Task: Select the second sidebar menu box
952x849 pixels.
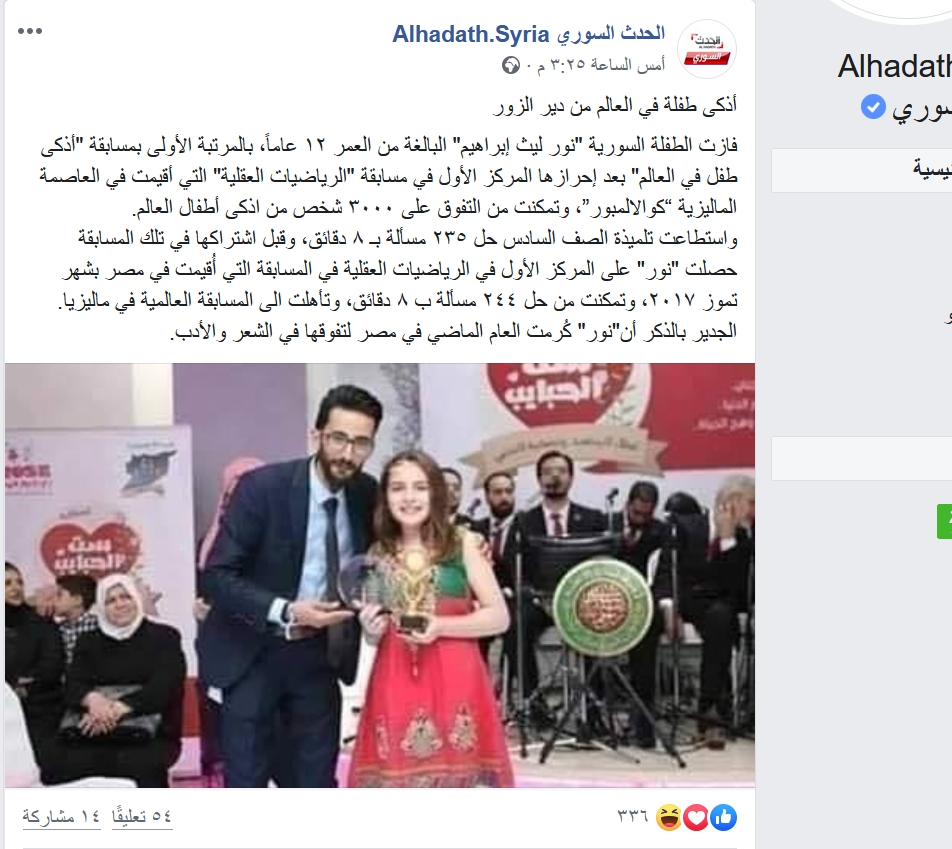Action: [x=862, y=459]
